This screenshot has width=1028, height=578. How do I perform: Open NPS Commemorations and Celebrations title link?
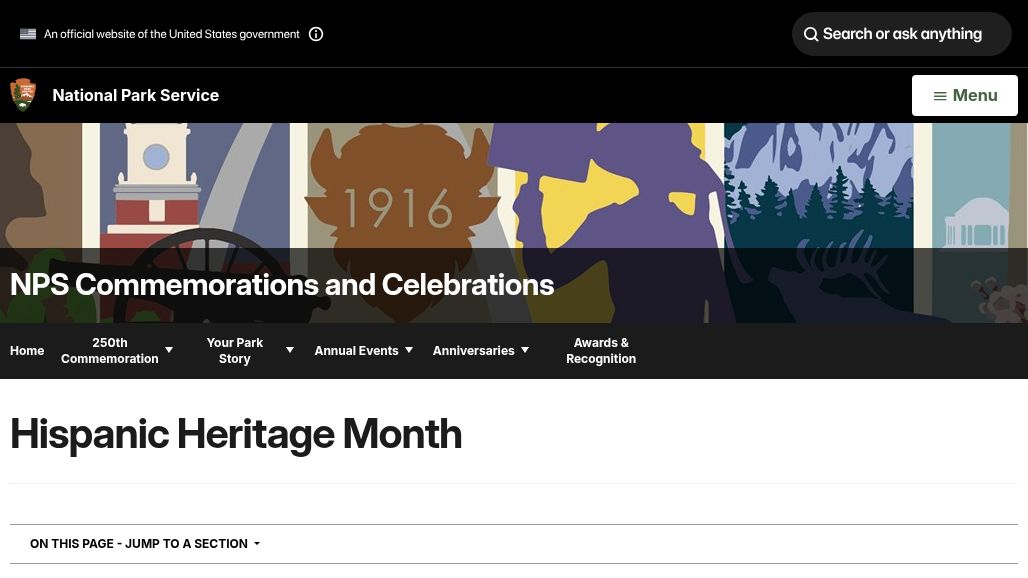pos(282,285)
